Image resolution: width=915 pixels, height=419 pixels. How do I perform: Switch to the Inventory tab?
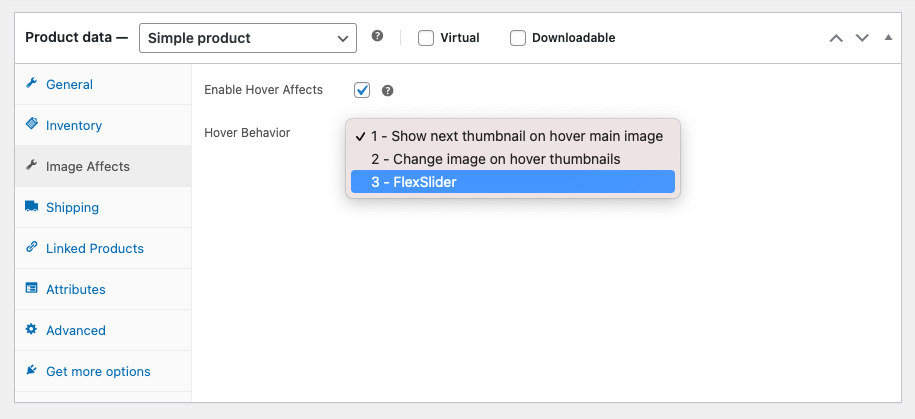tap(74, 125)
